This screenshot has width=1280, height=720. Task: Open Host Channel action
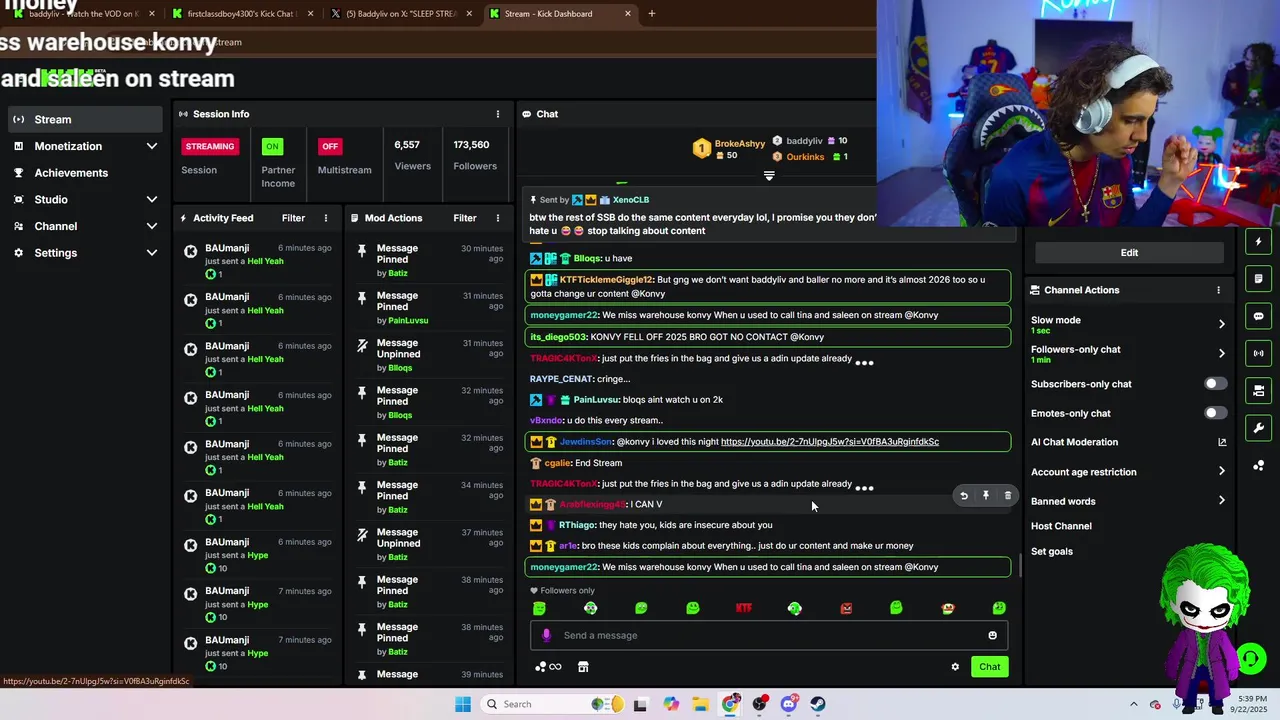pyautogui.click(x=1061, y=526)
